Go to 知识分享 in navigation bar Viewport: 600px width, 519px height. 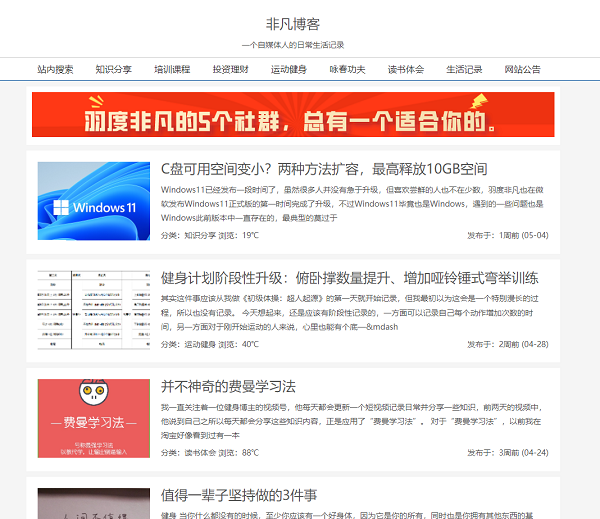tap(114, 69)
